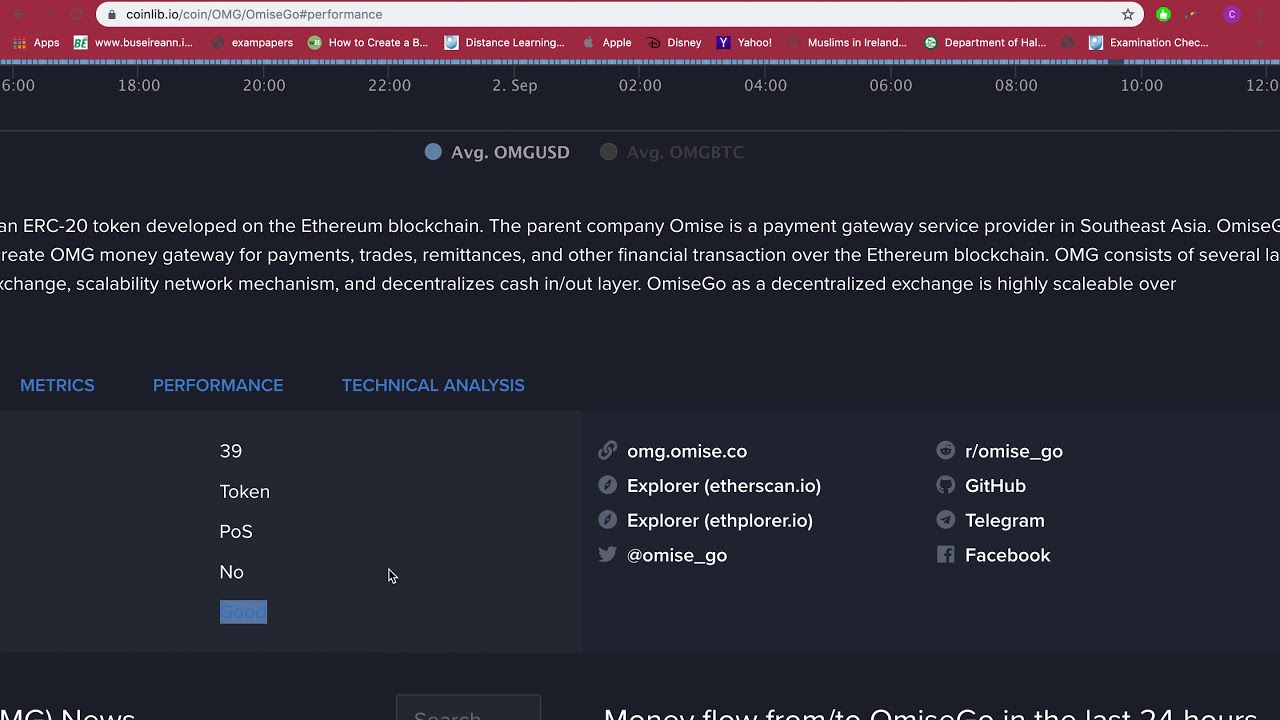1280x720 pixels.
Task: Click the chain-link icon beside omg.omise.co
Action: click(607, 451)
